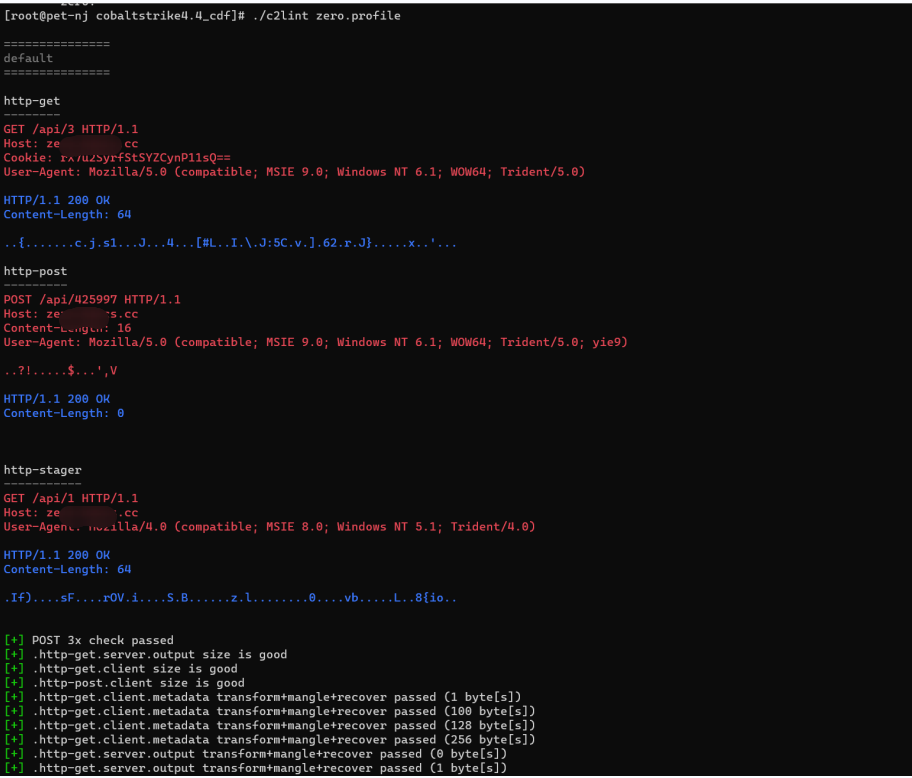Click the 'GET /api/1 HTTP/1.1' request line
912x778 pixels.
coord(71,498)
